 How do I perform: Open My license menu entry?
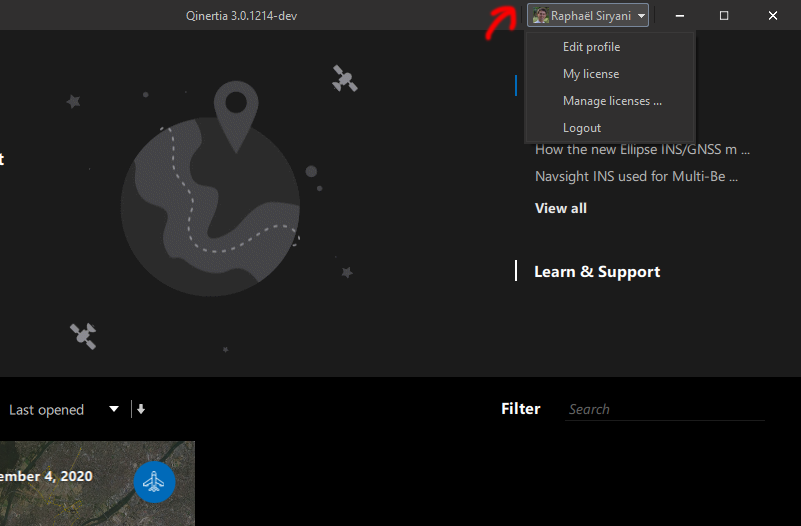tap(590, 74)
